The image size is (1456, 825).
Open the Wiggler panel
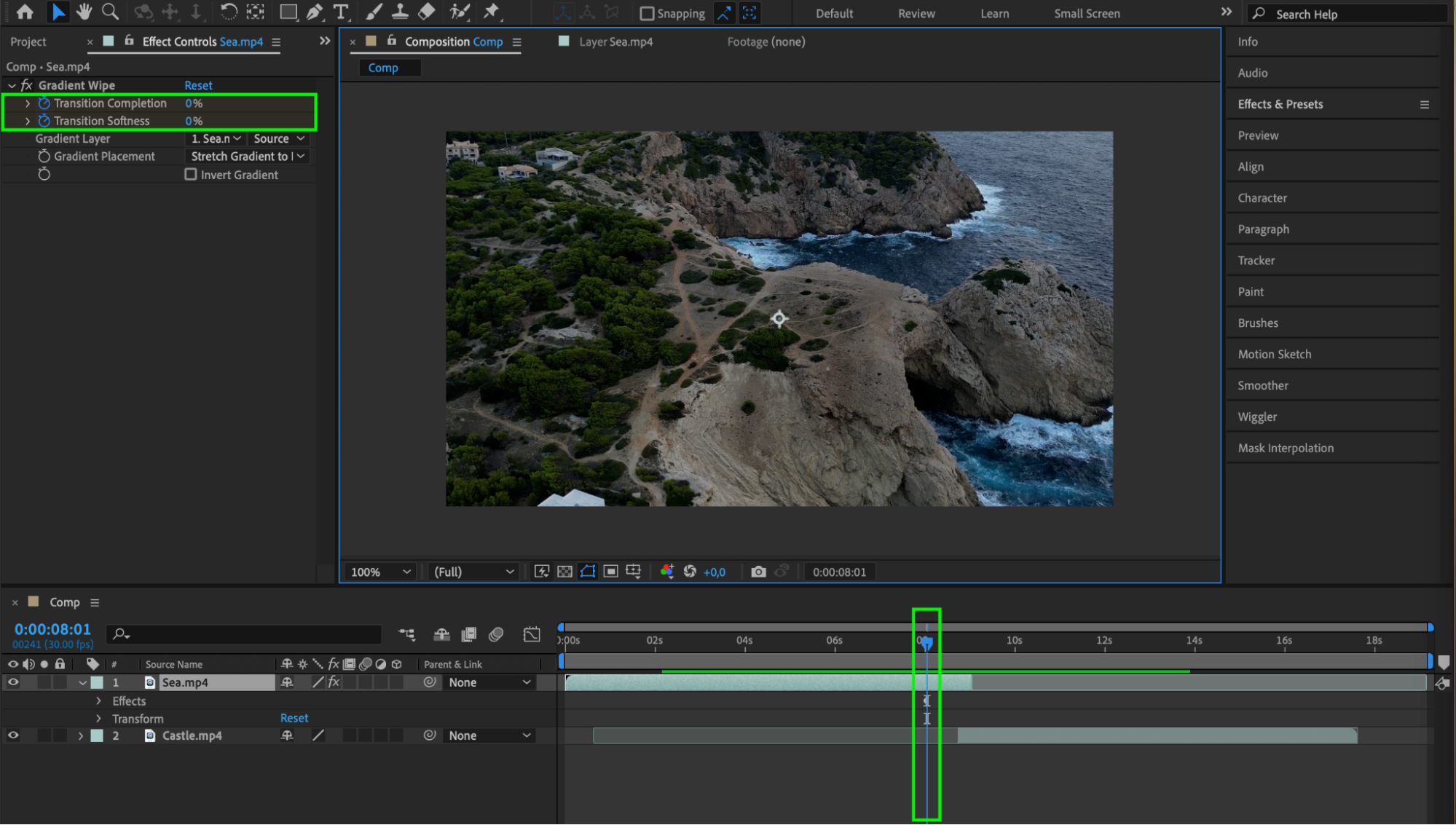pyautogui.click(x=1257, y=417)
